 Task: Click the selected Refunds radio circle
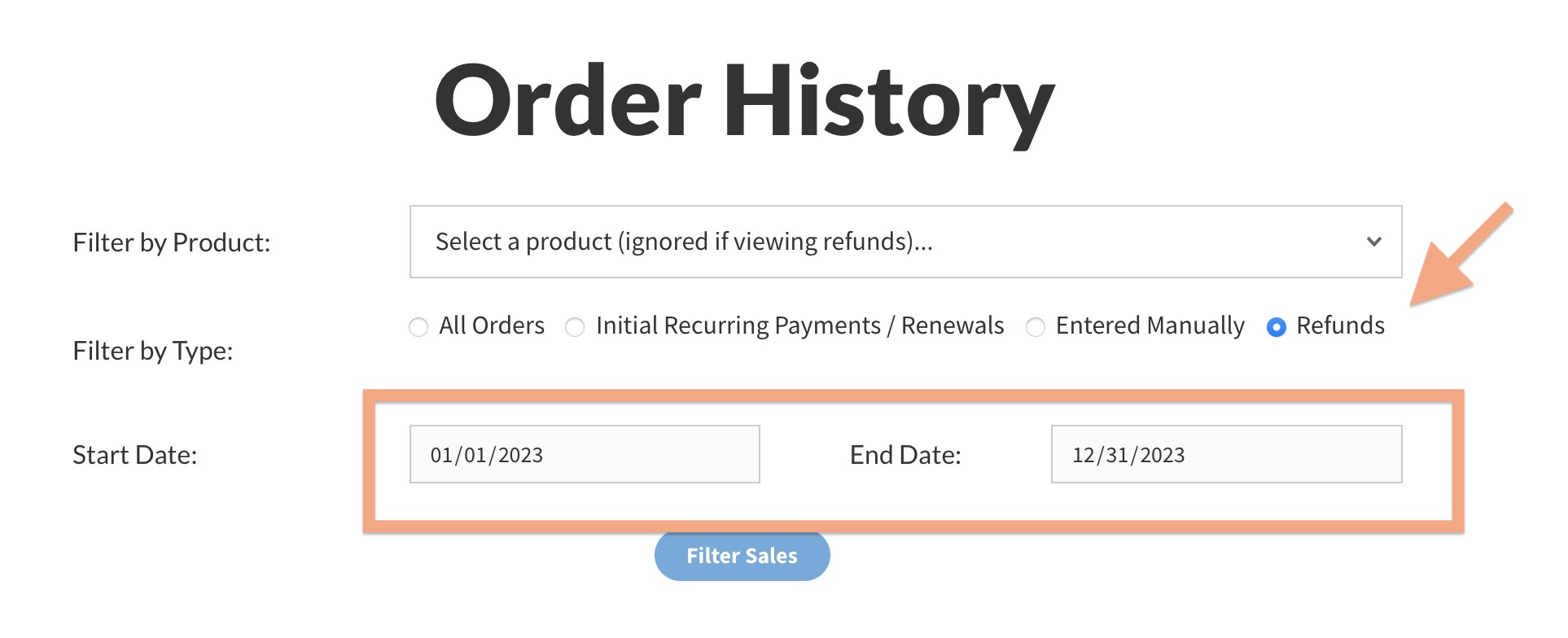coord(1277,327)
